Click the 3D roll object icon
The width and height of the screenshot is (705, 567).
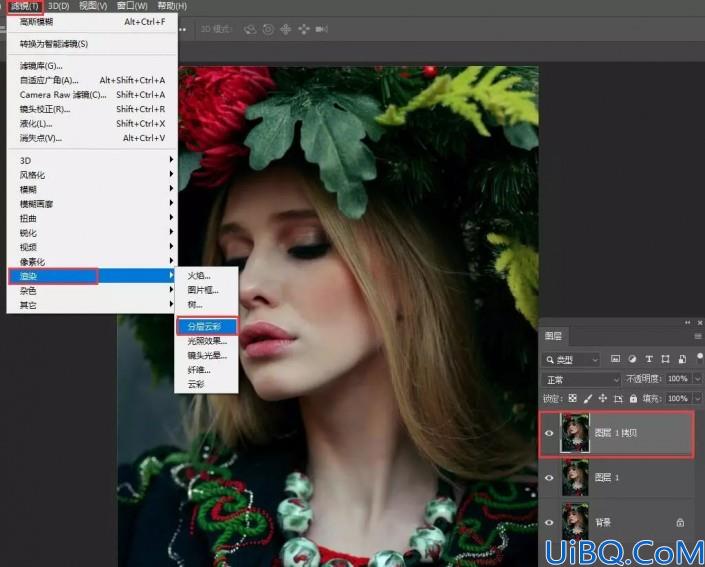[268, 30]
